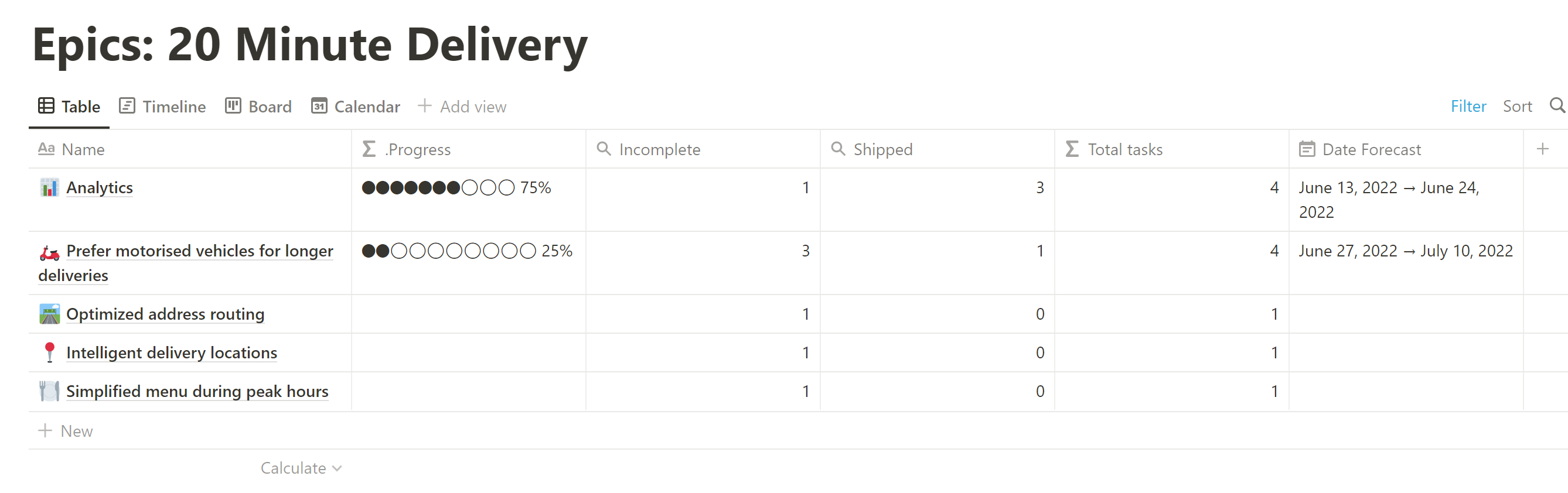Click the Analytics bar chart icon
The height and width of the screenshot is (493, 1568).
[x=49, y=188]
